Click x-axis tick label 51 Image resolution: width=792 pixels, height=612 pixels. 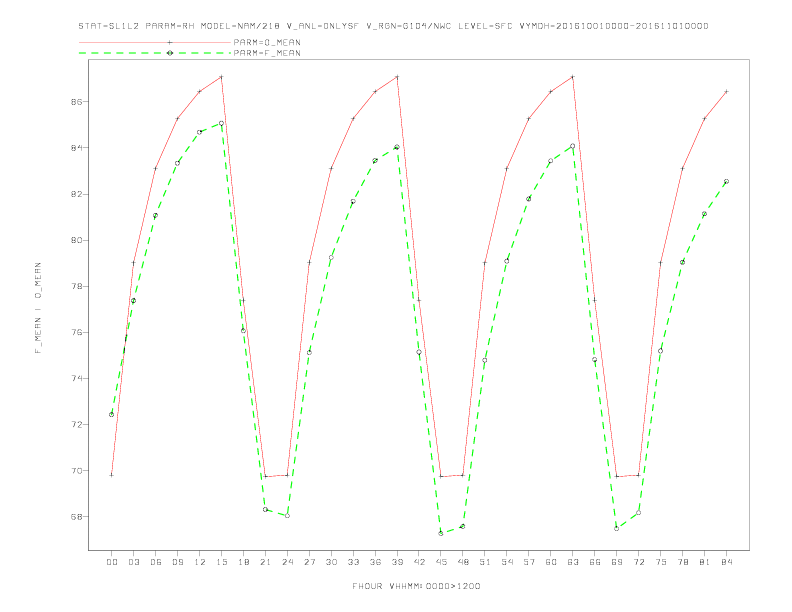[485, 562]
